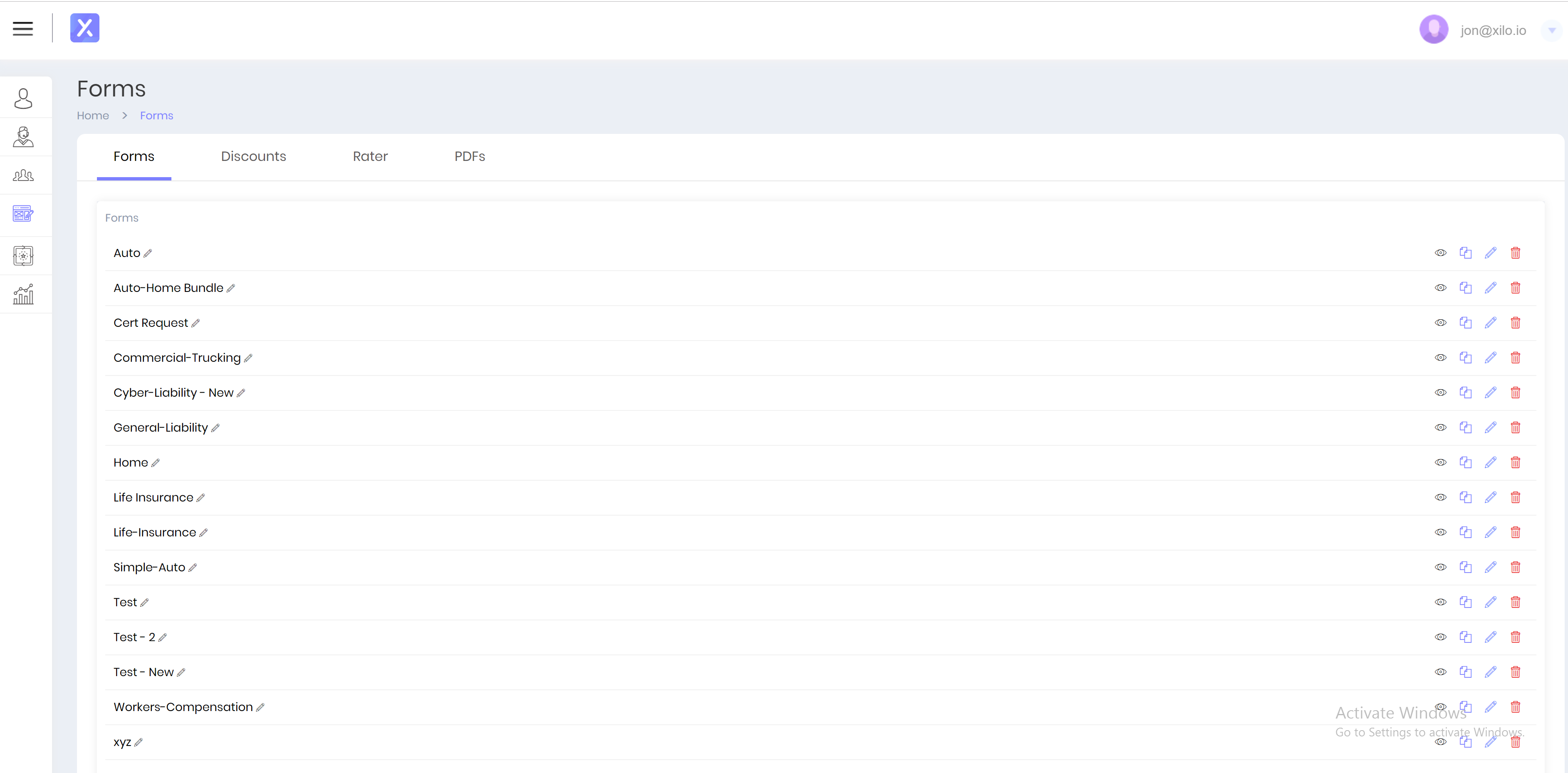Image resolution: width=1568 pixels, height=773 pixels.
Task: Switch to the PDFs tab
Action: (x=470, y=156)
